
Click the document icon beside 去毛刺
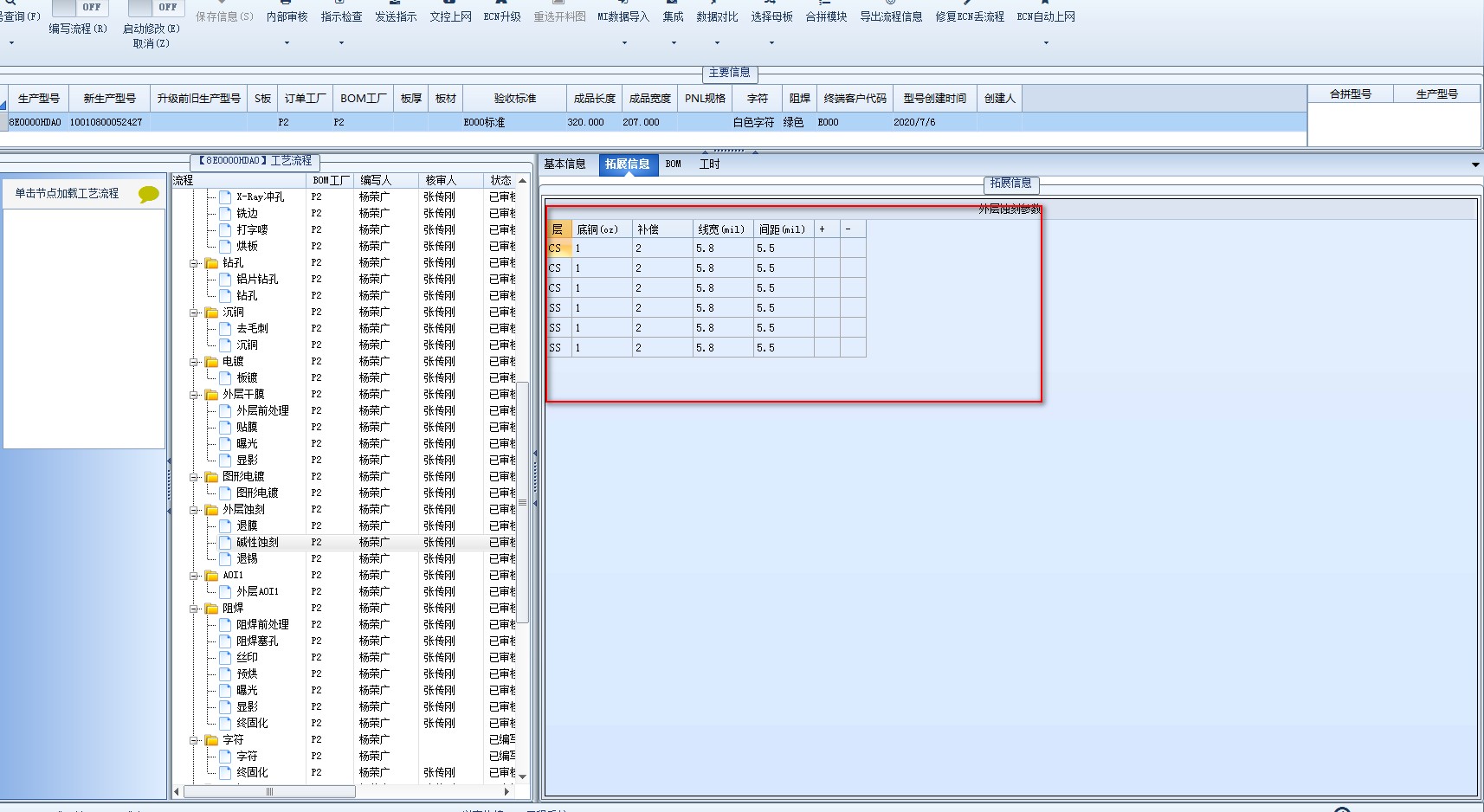click(225, 328)
